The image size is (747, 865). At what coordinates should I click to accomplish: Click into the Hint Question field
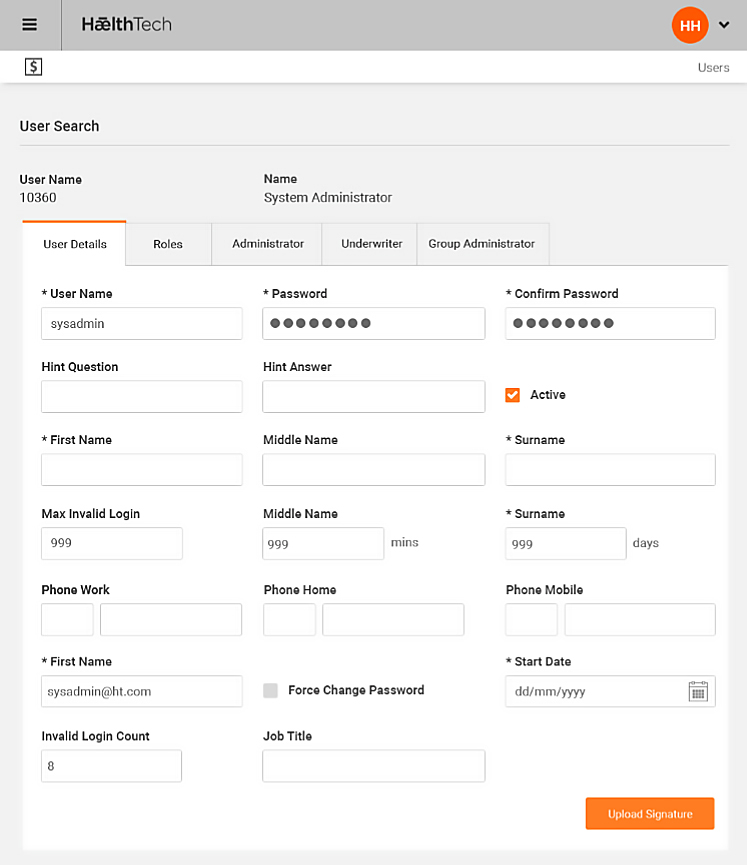pos(142,397)
